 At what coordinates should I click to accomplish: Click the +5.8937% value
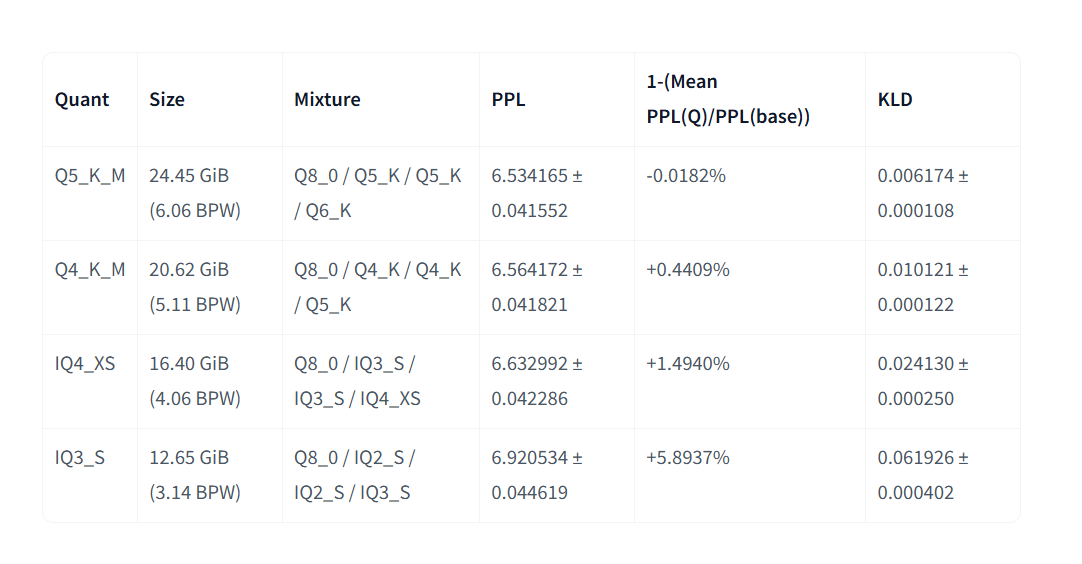pyautogui.click(x=688, y=458)
